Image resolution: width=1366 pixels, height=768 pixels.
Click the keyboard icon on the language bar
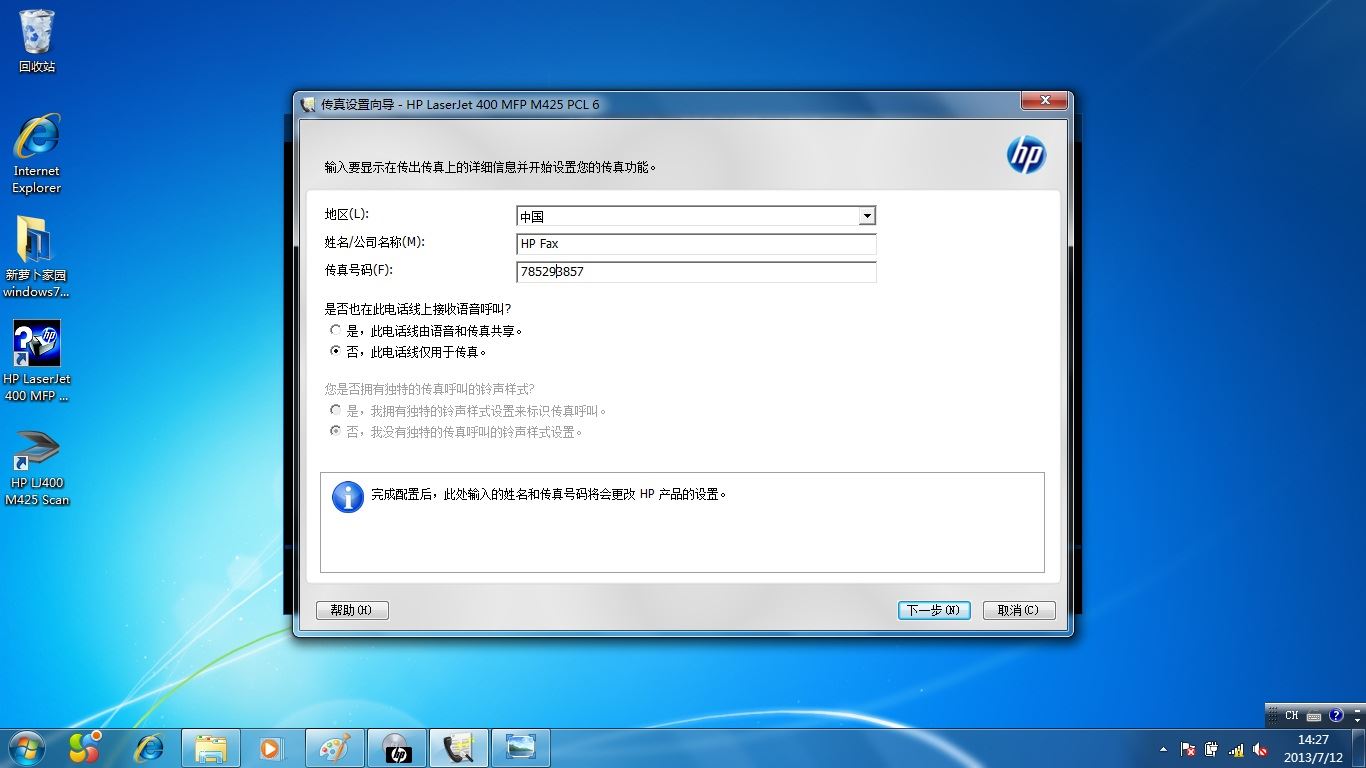(1314, 715)
